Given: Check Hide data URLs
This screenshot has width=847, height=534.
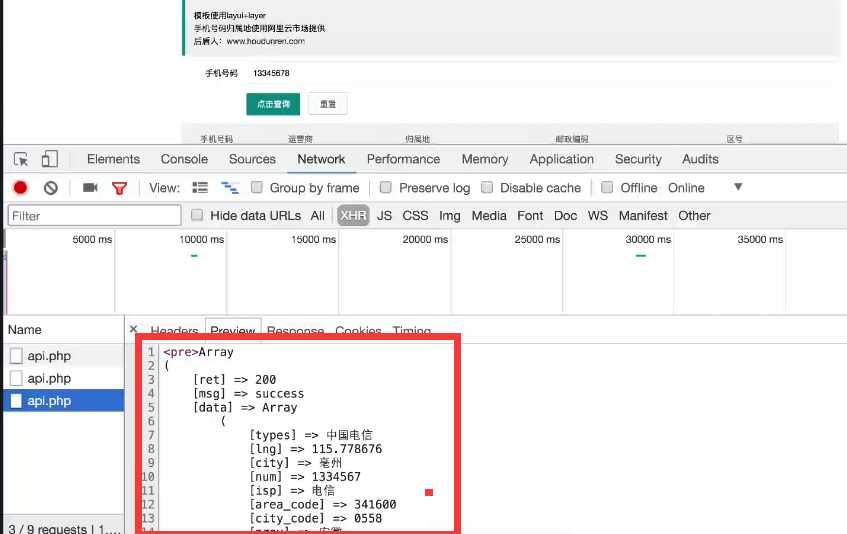Looking at the screenshot, I should pyautogui.click(x=197, y=215).
